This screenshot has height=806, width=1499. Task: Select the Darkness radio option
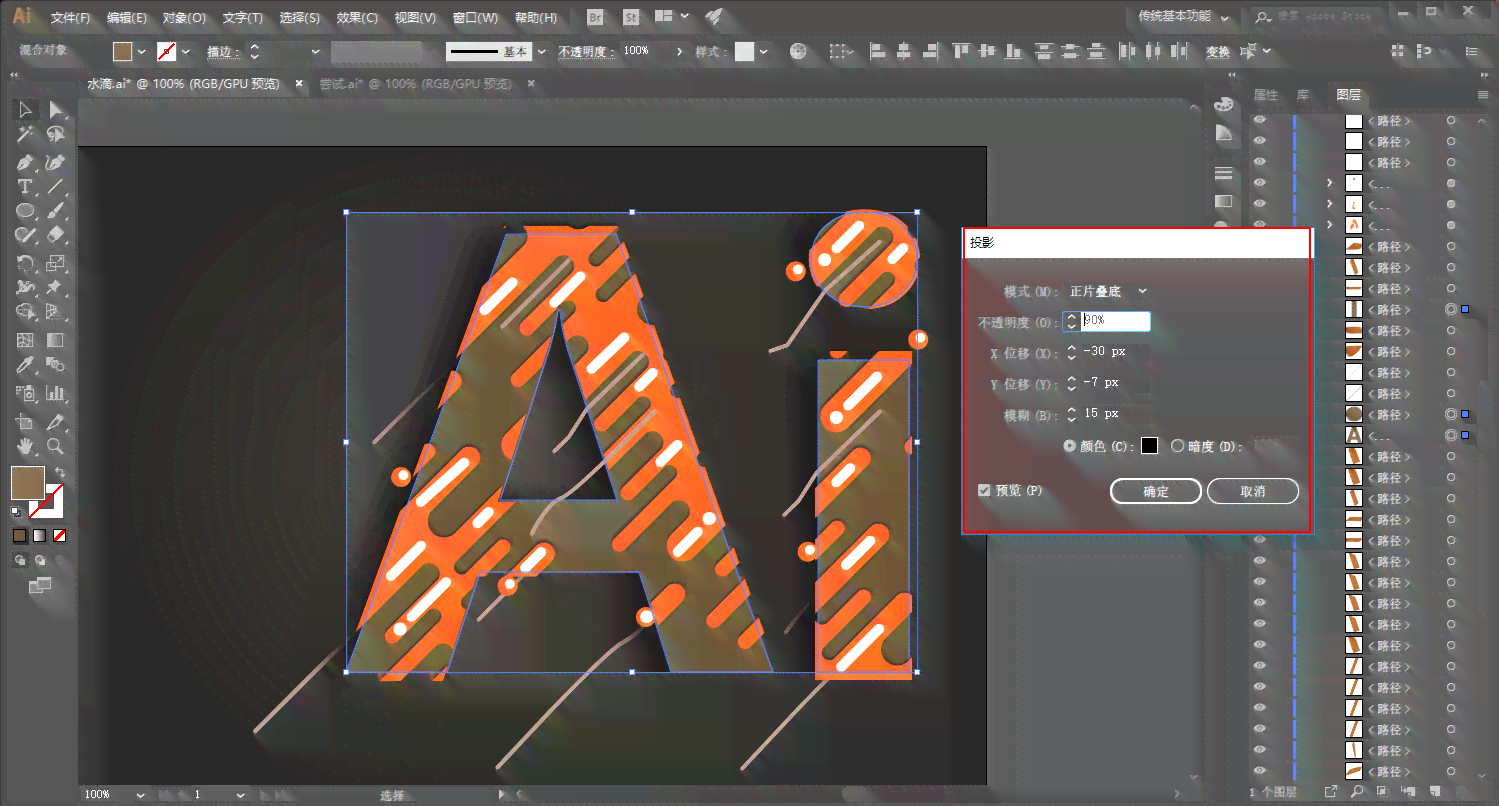1178,446
